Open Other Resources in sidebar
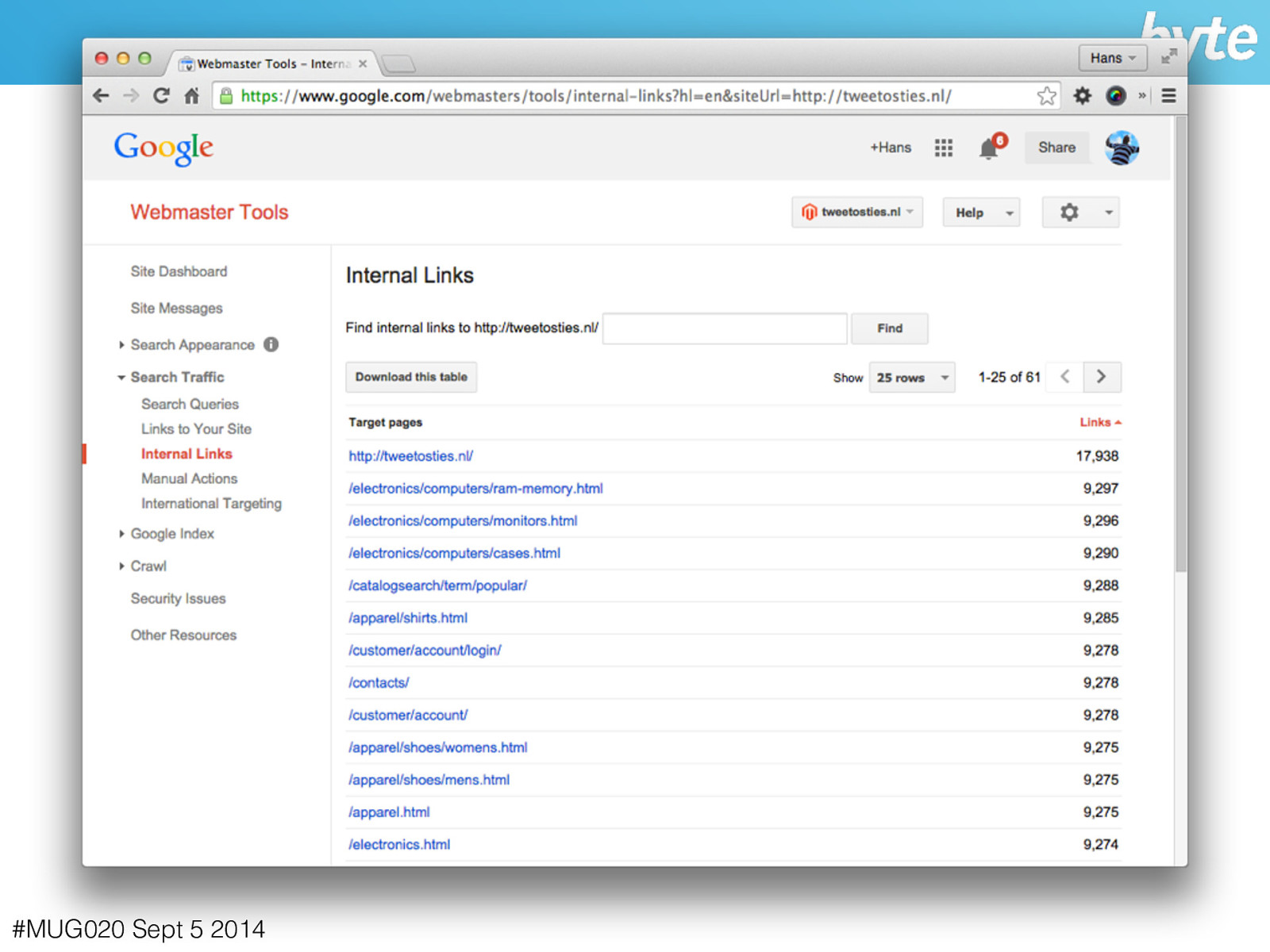This screenshot has width=1270, height=952. pyautogui.click(x=183, y=635)
